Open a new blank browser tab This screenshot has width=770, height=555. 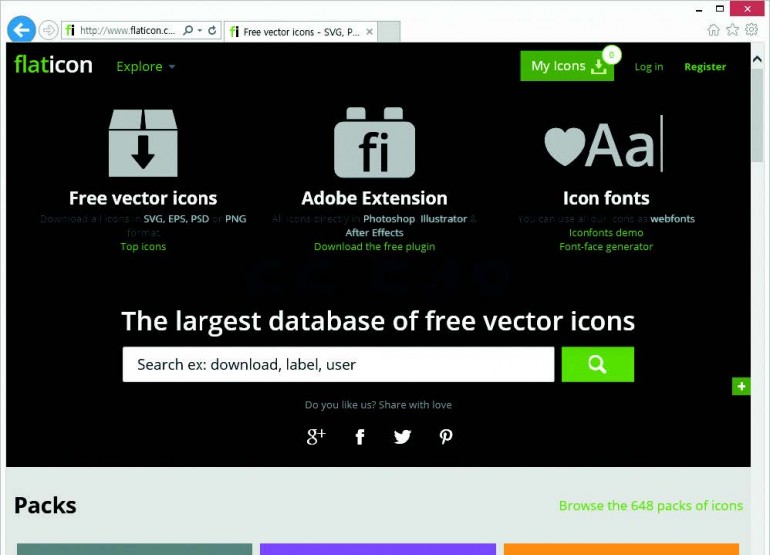(389, 32)
